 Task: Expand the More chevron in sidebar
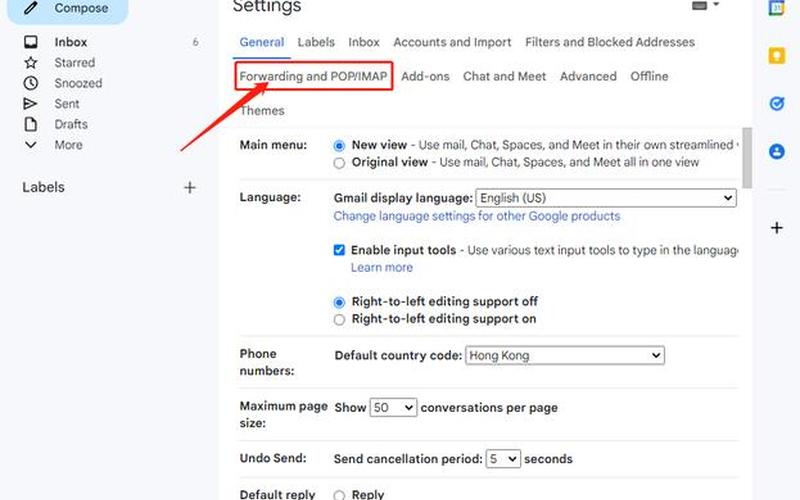tap(31, 144)
